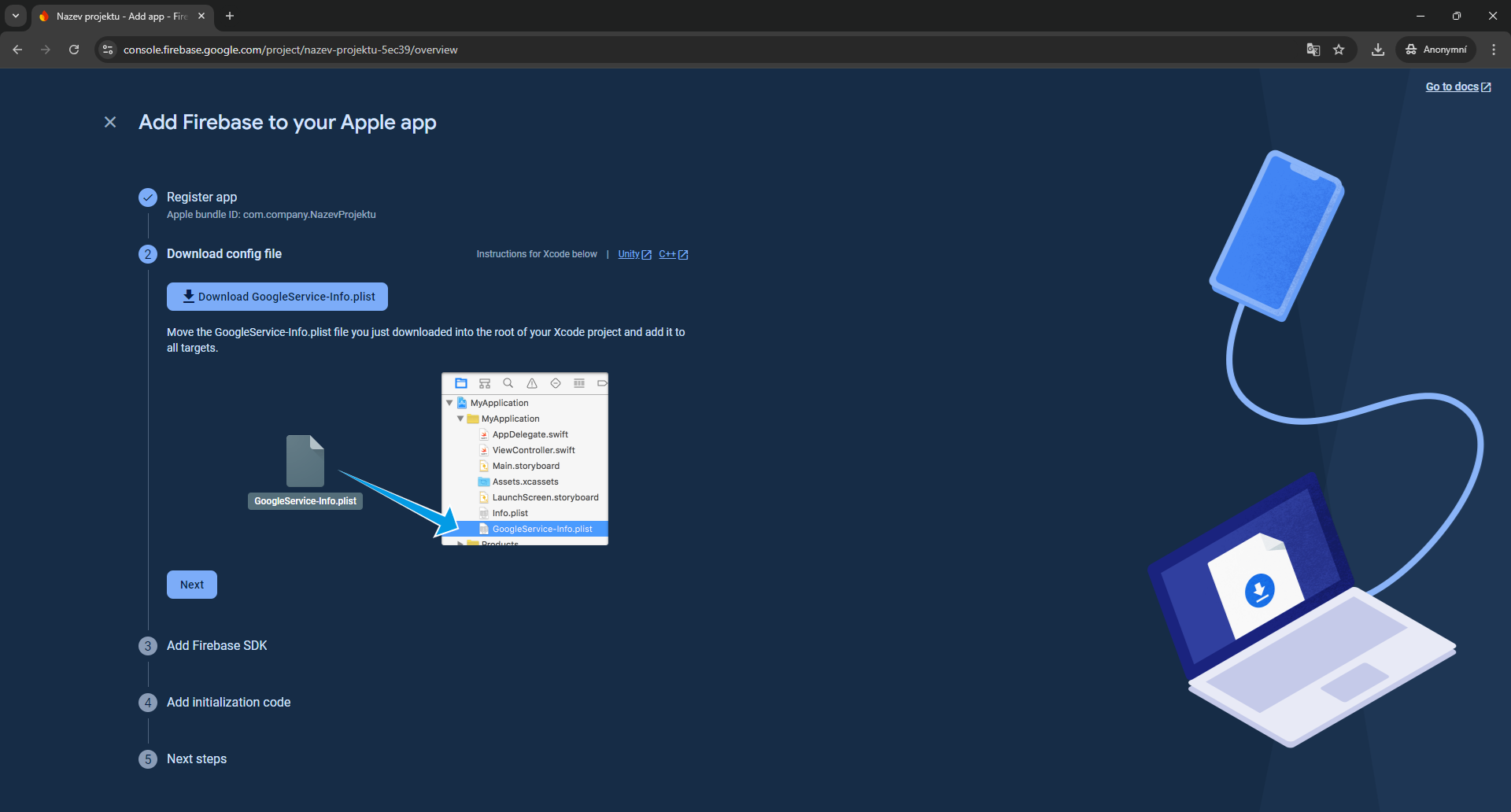Screen dimensions: 1511x812
Task: View site information icon beside URL
Action: pos(108,50)
